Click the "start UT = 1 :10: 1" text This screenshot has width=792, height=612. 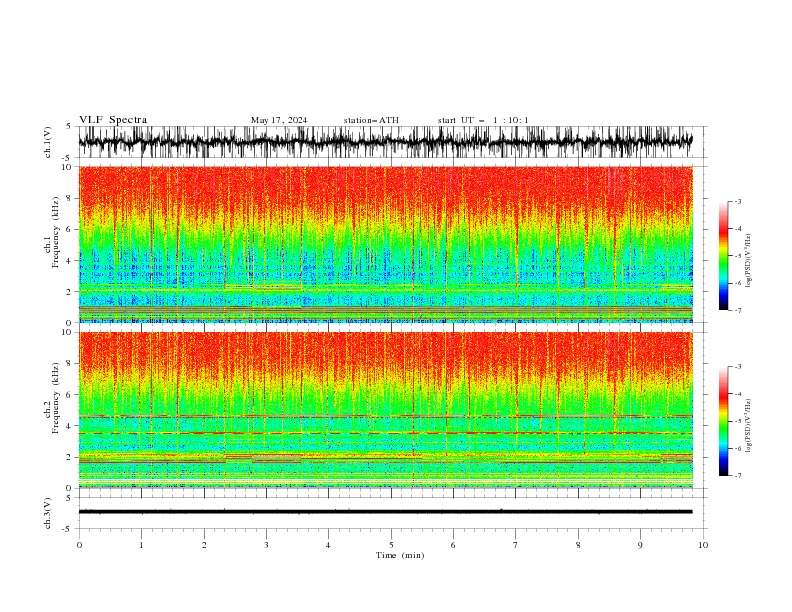(483, 120)
